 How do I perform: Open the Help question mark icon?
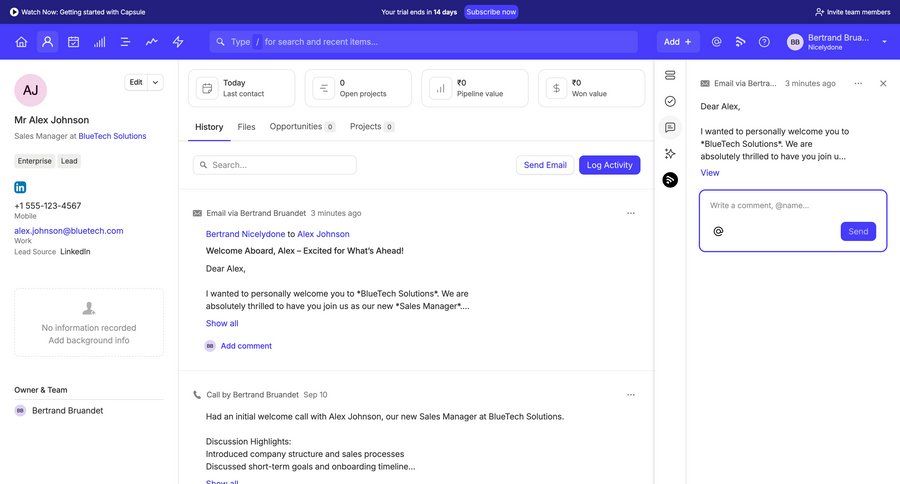764,42
